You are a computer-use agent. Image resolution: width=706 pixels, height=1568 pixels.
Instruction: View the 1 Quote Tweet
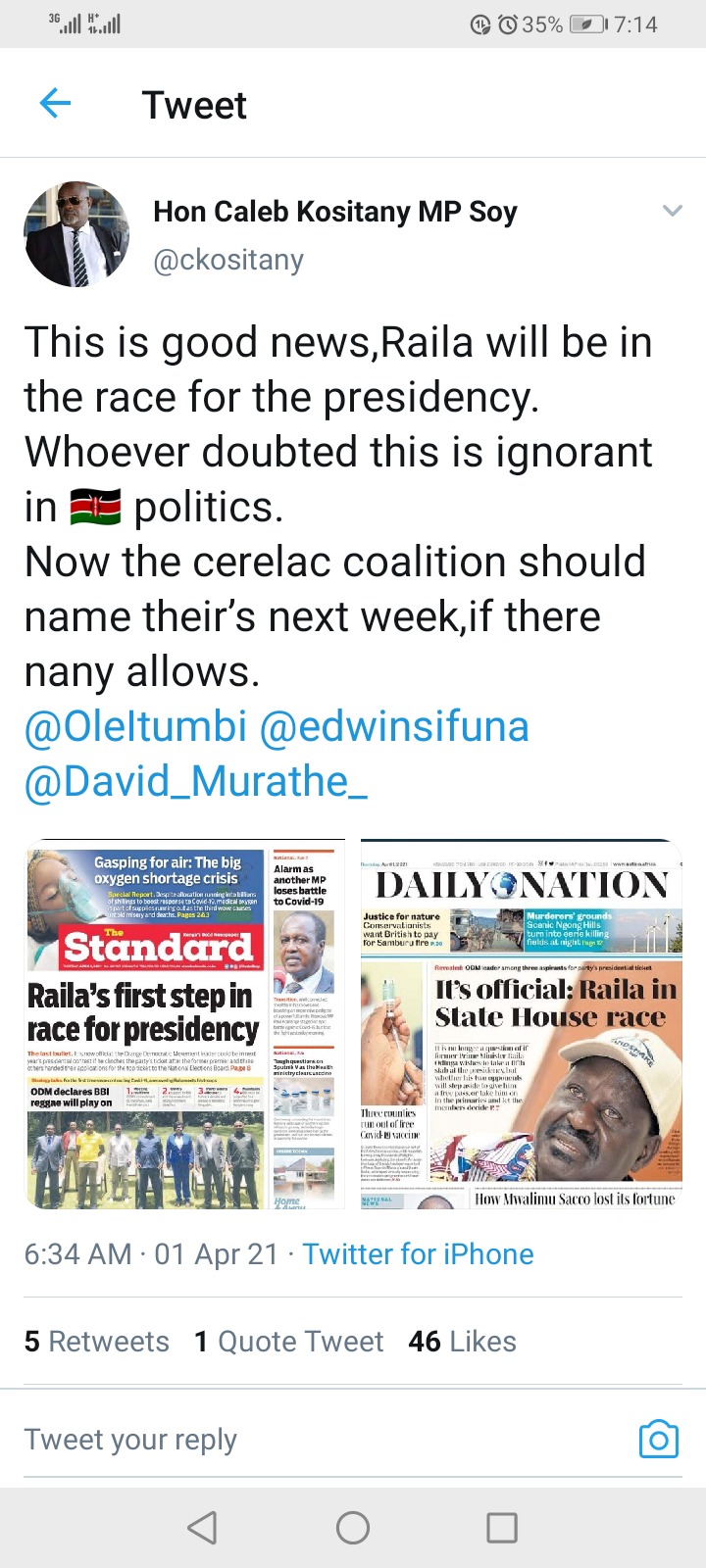289,1341
